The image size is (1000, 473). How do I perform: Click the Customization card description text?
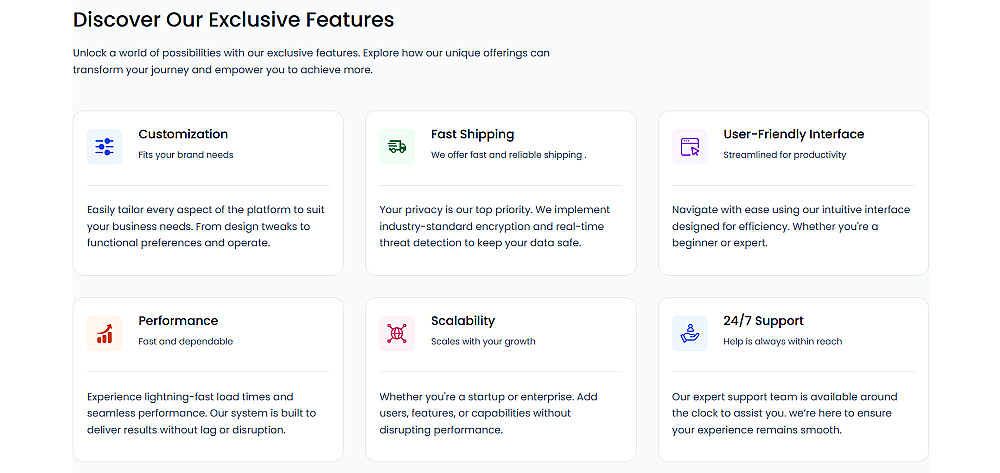coord(206,226)
